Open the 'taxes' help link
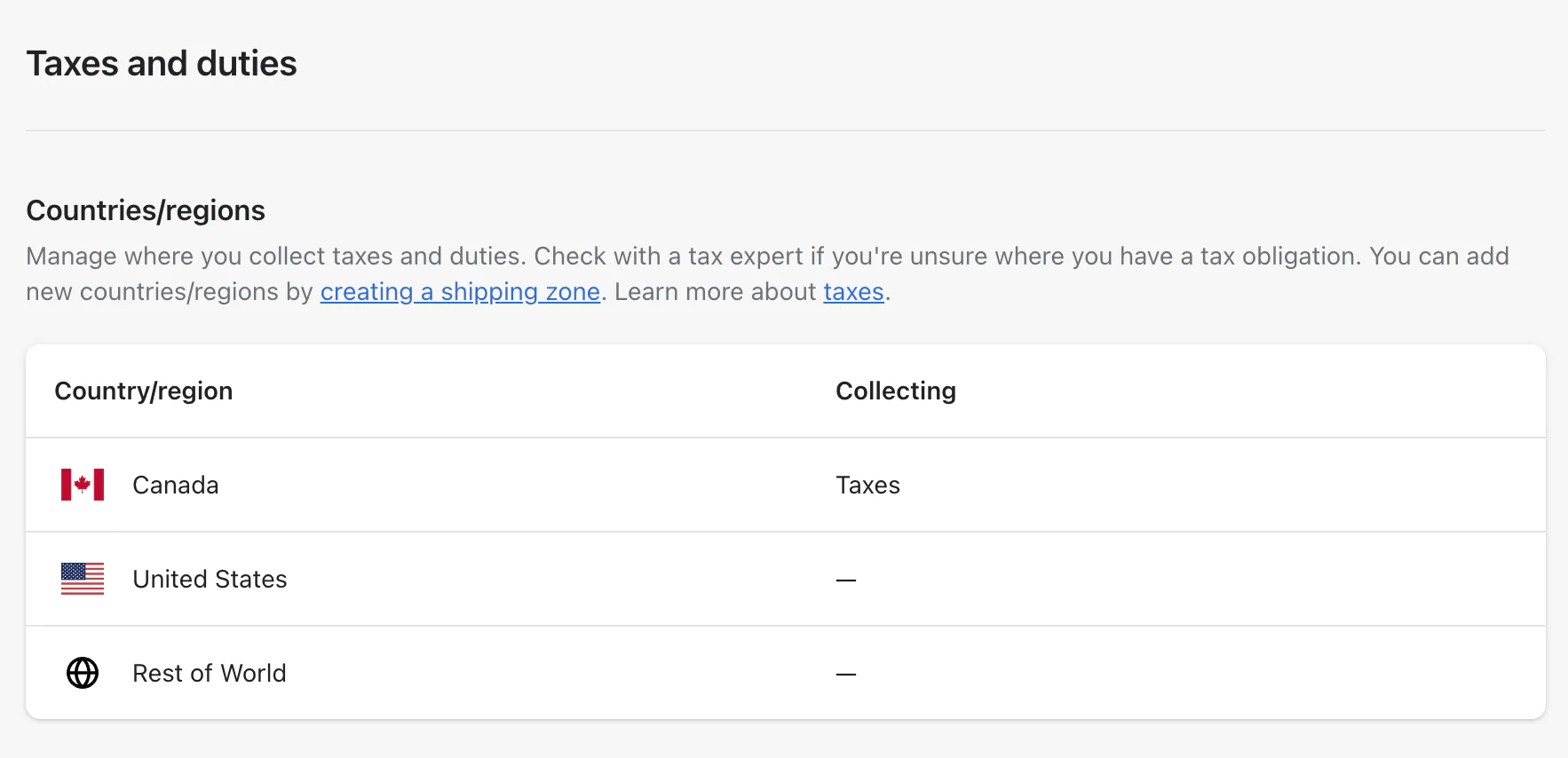The width and height of the screenshot is (1568, 758). point(853,292)
